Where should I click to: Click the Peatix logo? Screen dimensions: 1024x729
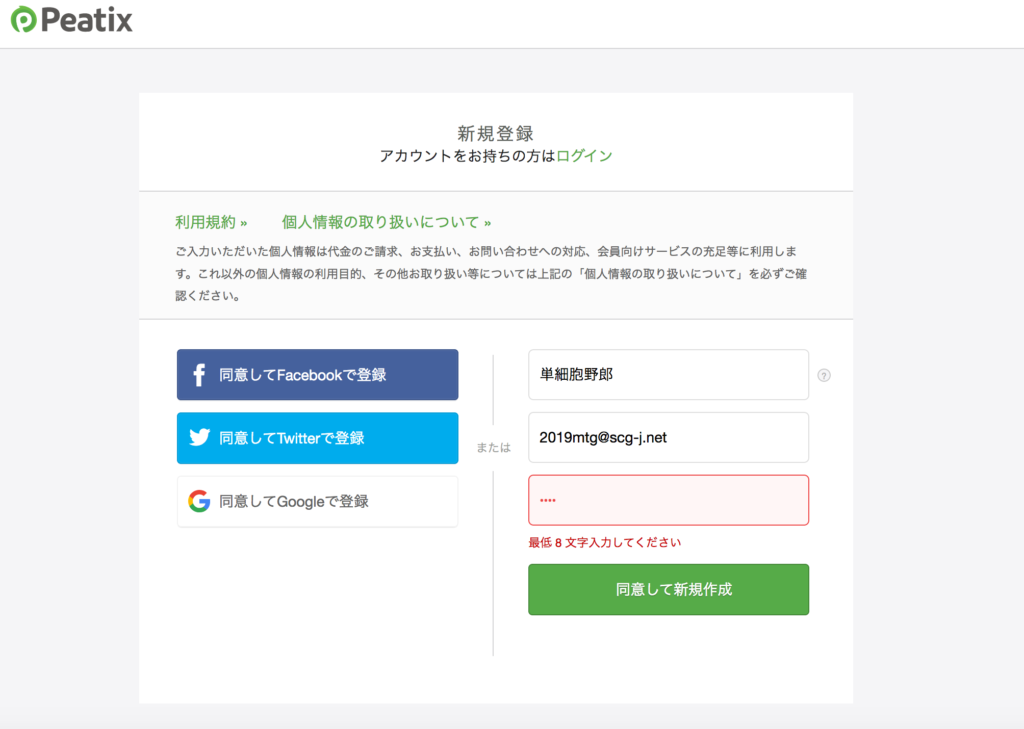72,20
